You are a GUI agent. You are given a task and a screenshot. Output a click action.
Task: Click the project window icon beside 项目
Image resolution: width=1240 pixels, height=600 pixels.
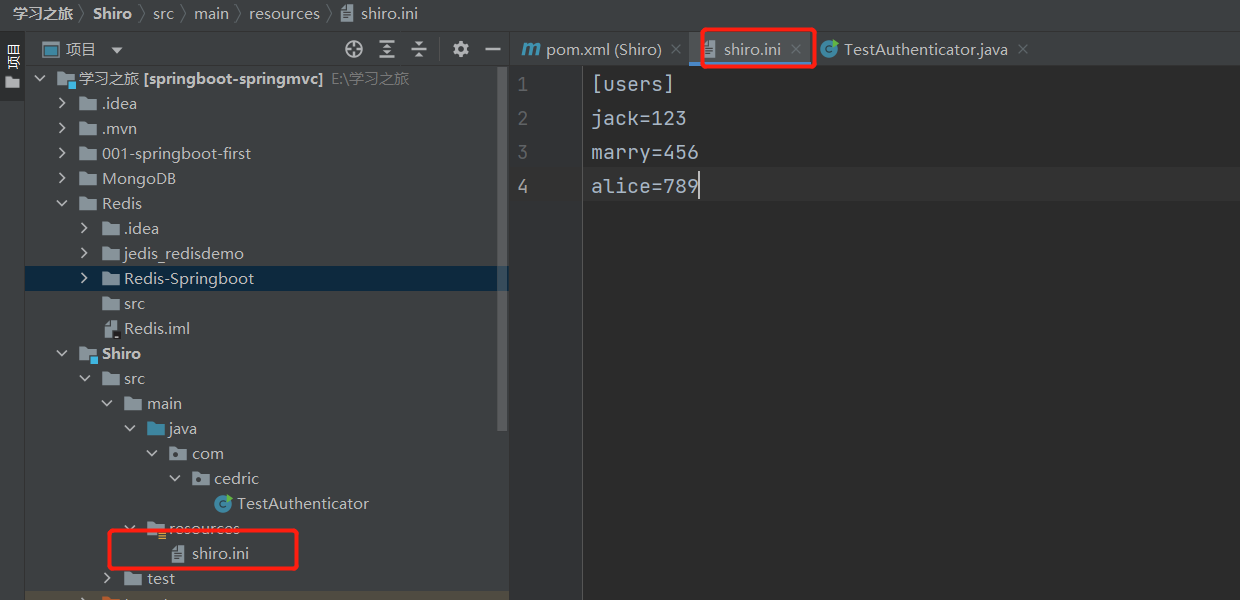(x=51, y=49)
